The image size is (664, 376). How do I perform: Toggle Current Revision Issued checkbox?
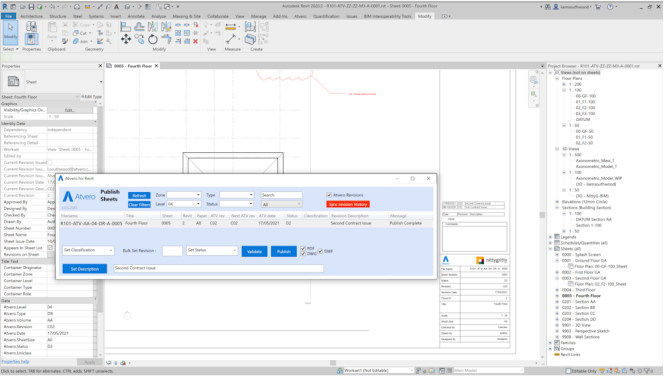(x=50, y=162)
